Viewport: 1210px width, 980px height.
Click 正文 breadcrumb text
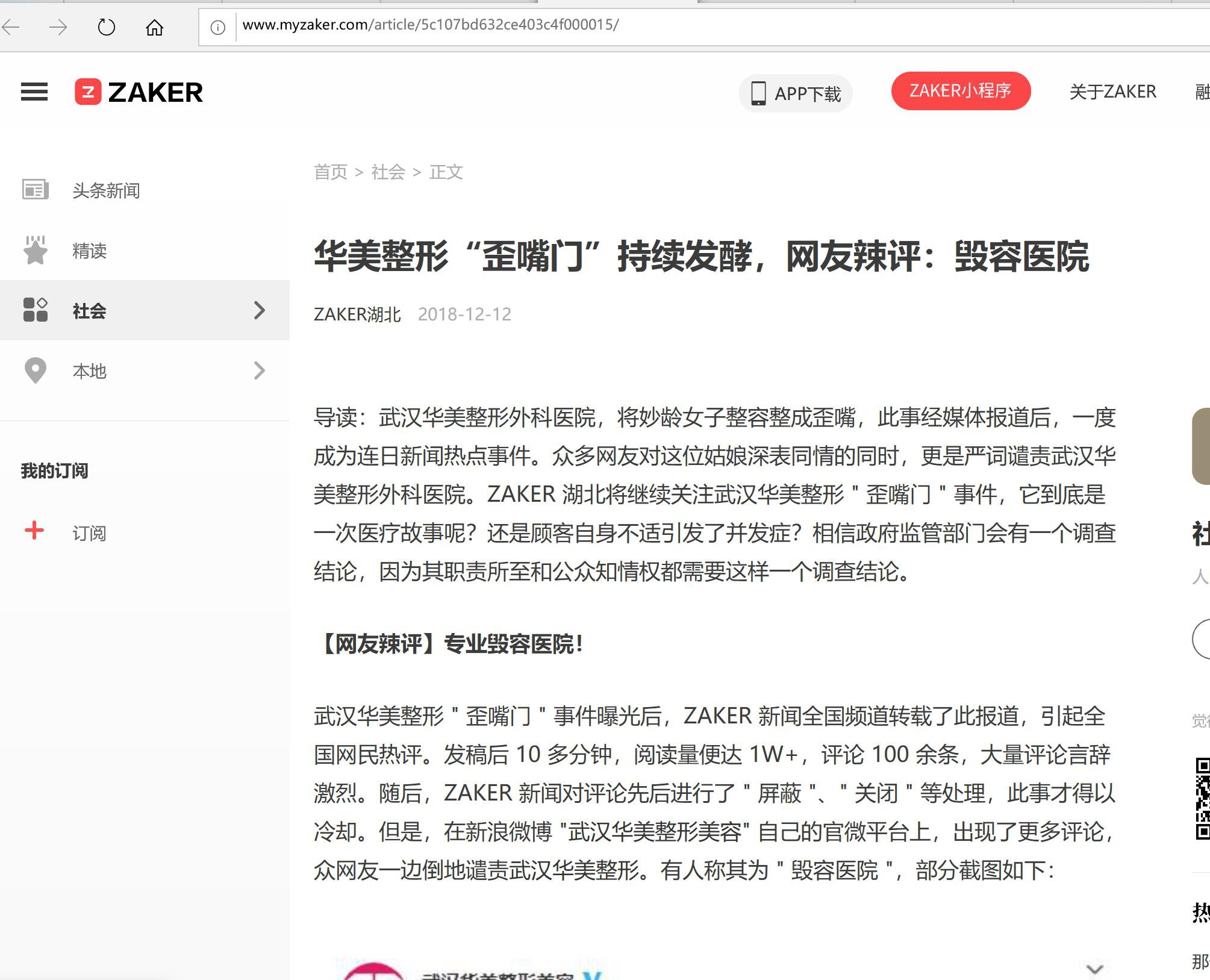coord(446,172)
